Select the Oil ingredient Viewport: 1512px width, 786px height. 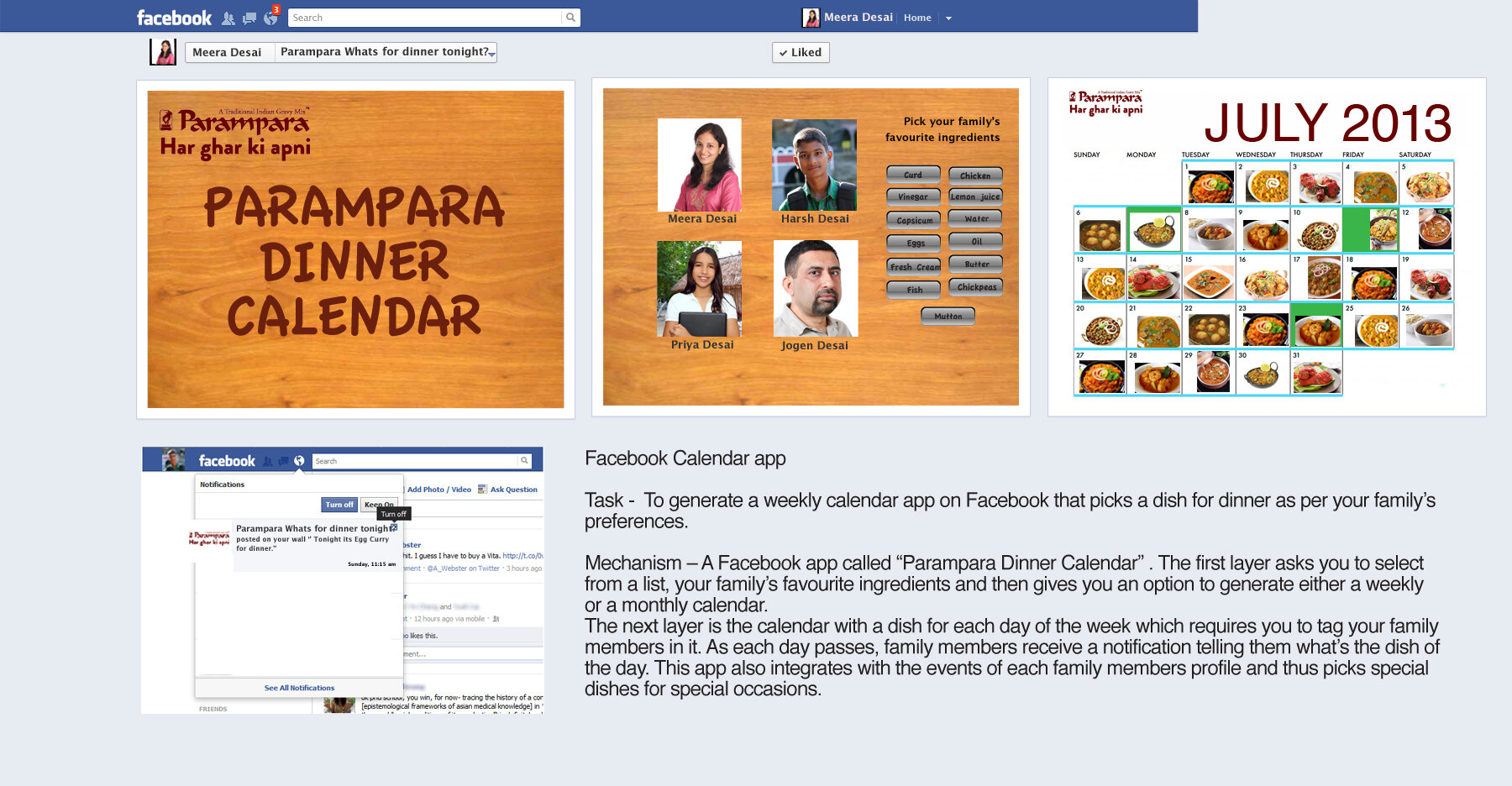point(975,241)
